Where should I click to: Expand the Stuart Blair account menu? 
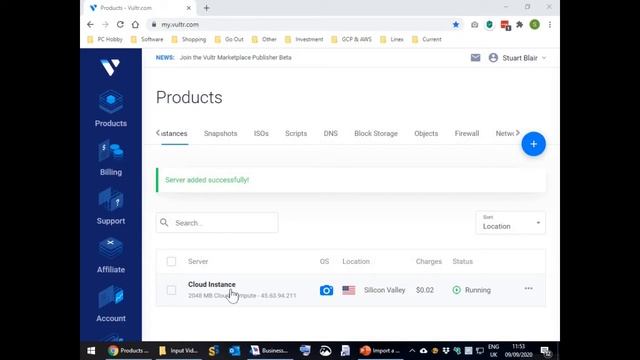coord(518,58)
